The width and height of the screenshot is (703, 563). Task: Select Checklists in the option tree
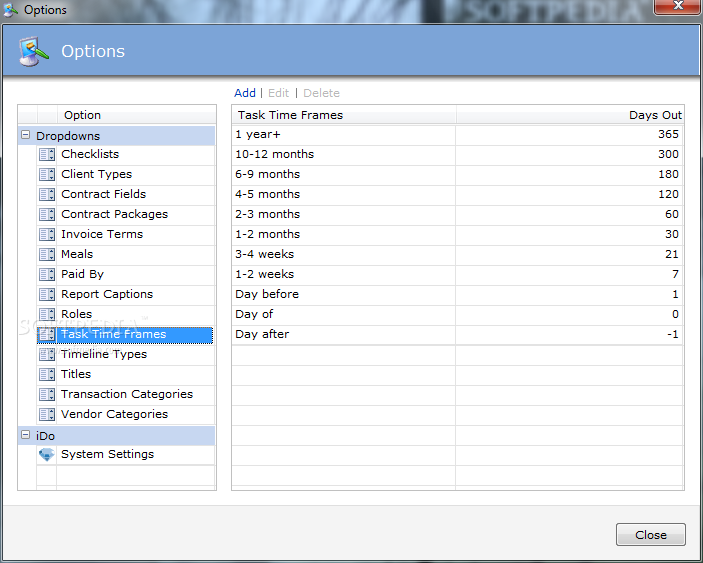(126, 155)
